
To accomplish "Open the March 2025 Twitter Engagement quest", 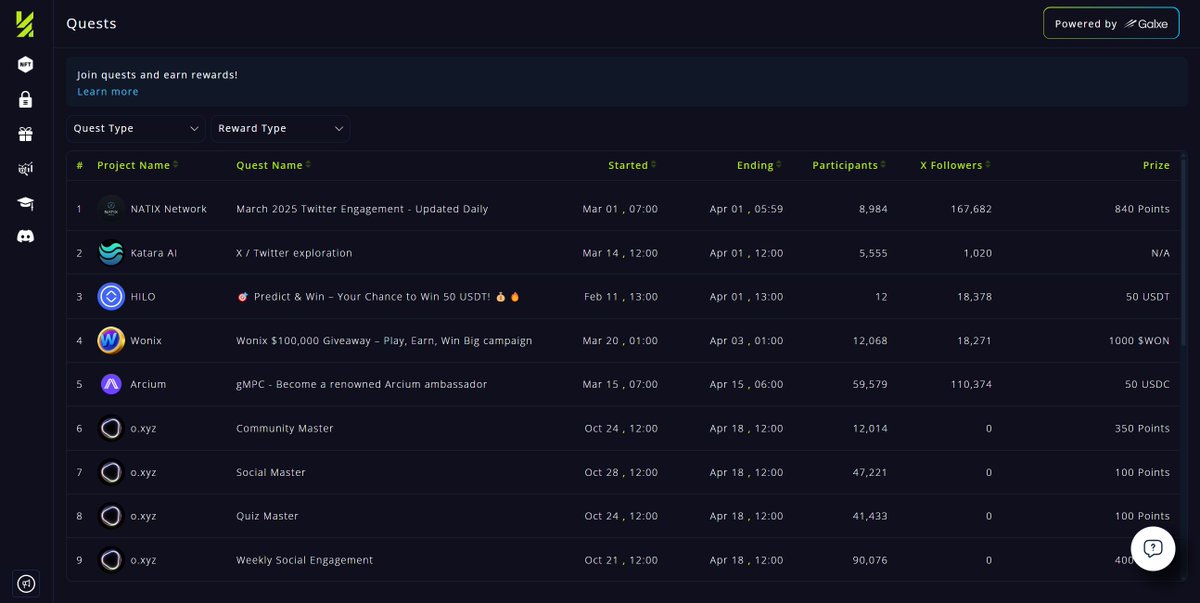I will click(362, 209).
